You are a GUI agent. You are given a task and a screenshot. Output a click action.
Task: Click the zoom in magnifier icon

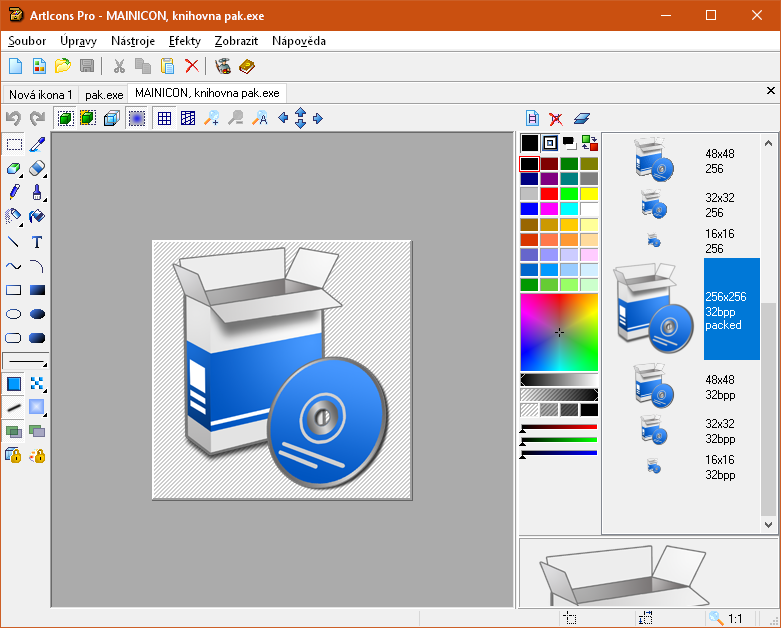(211, 118)
